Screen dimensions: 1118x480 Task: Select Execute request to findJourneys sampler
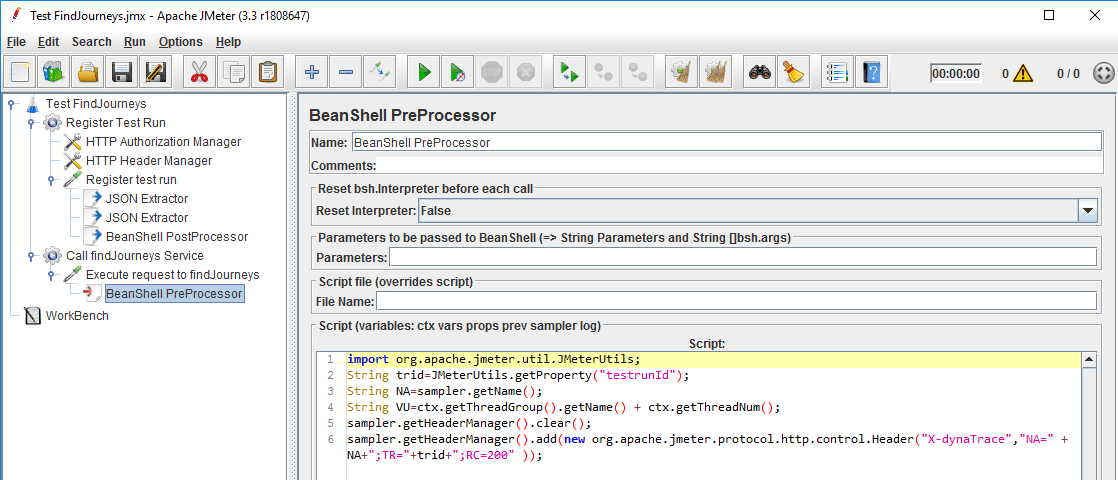[173, 275]
